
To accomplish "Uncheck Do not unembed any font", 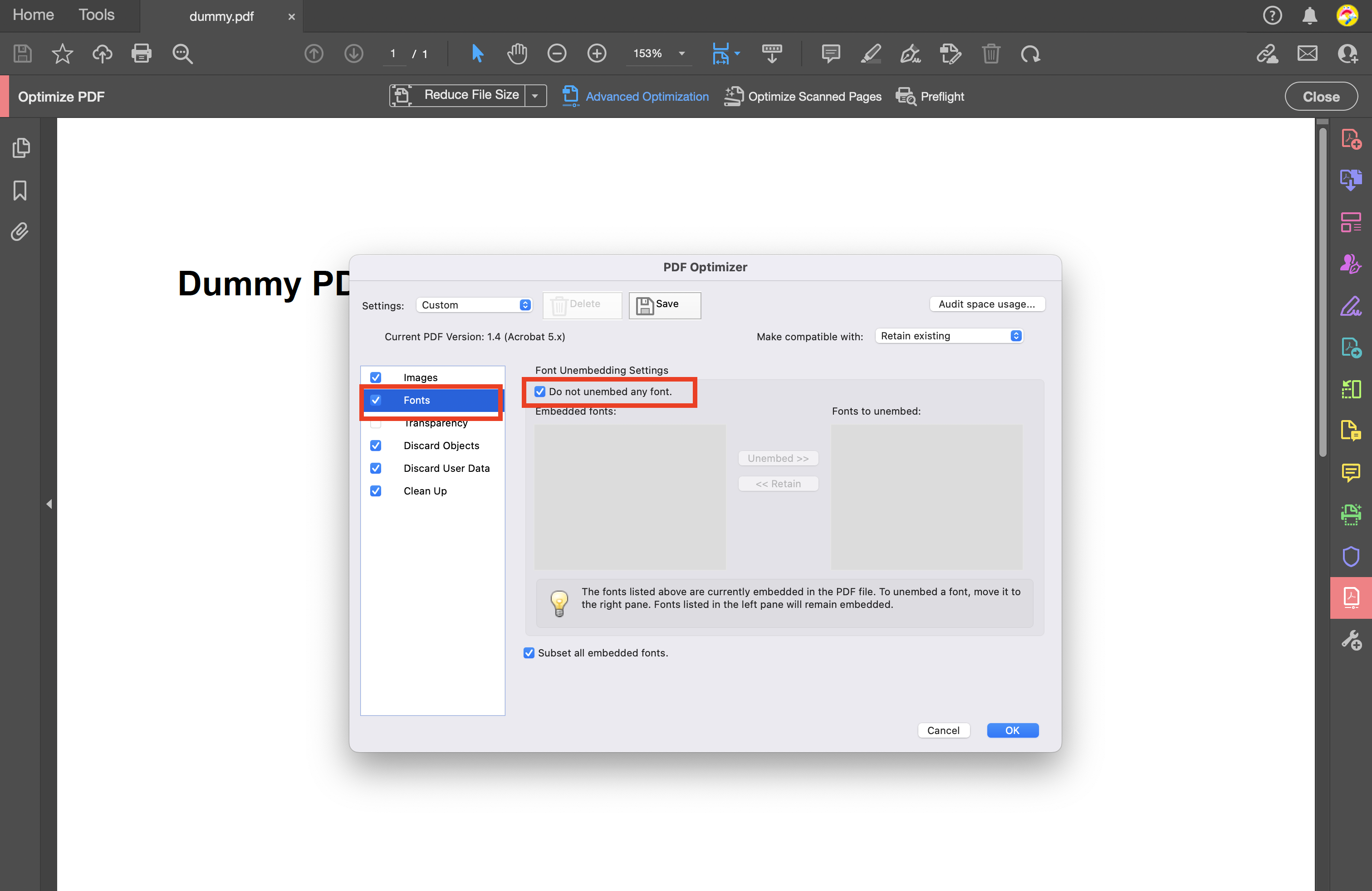I will tap(539, 392).
